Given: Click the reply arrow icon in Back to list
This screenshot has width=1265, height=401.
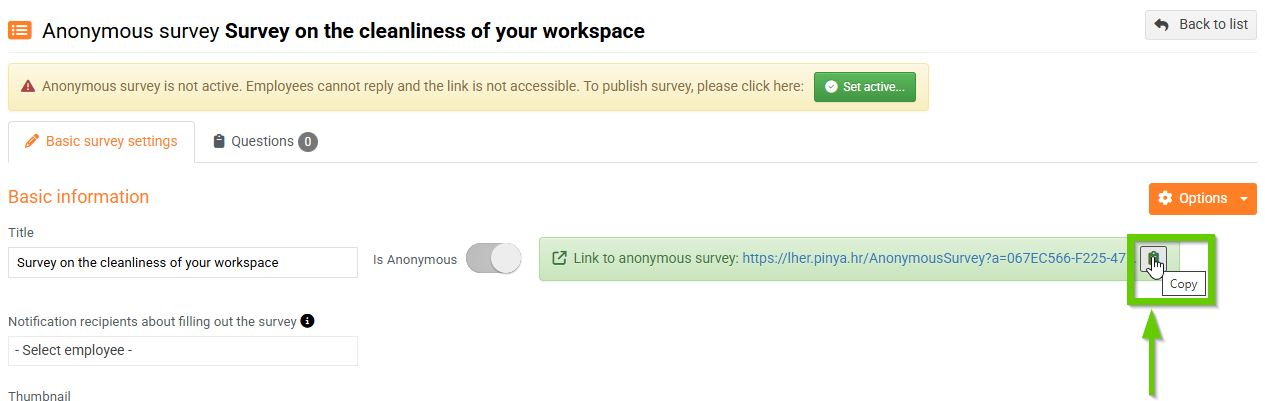Looking at the screenshot, I should pyautogui.click(x=1162, y=25).
